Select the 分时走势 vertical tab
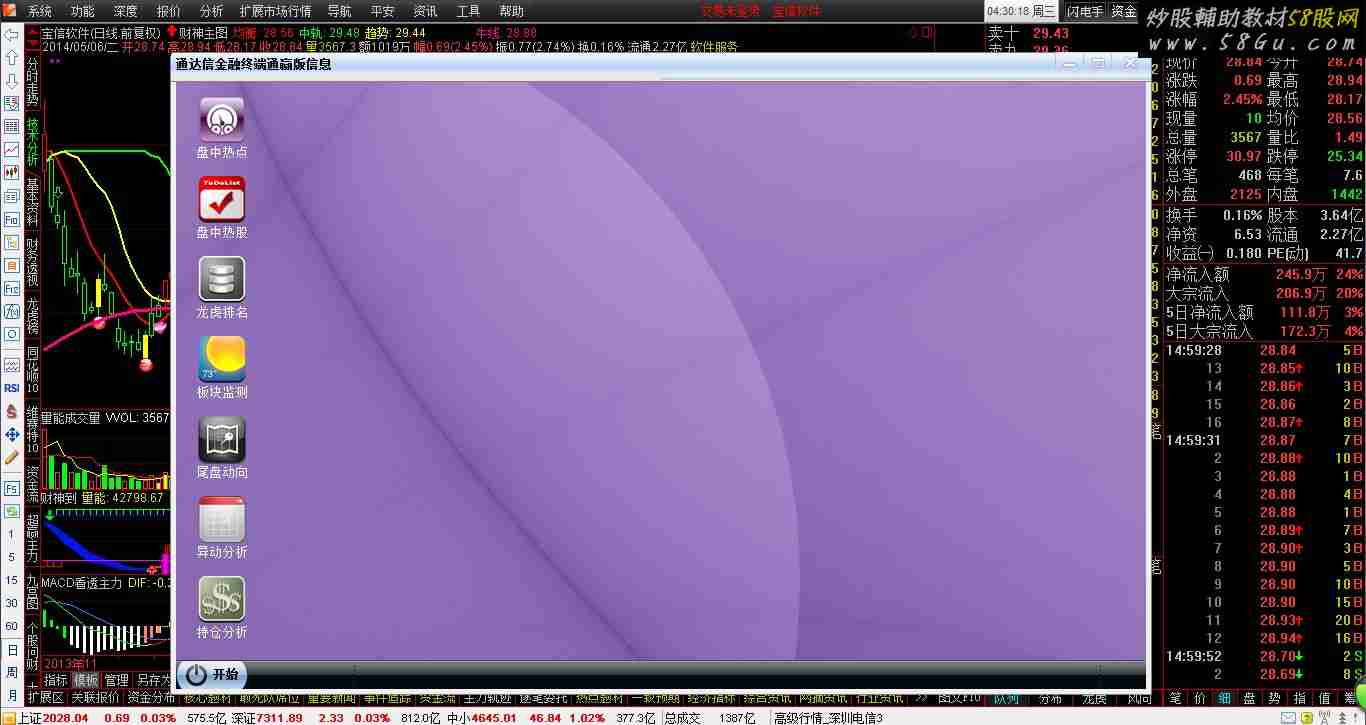The width and height of the screenshot is (1366, 725). 32,82
